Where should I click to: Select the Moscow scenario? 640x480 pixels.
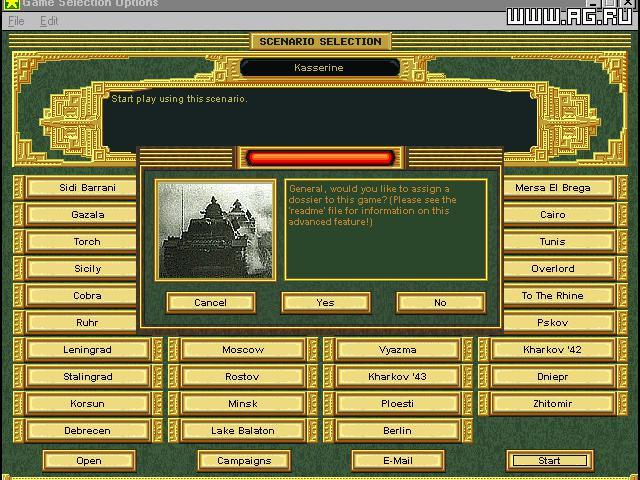(243, 350)
